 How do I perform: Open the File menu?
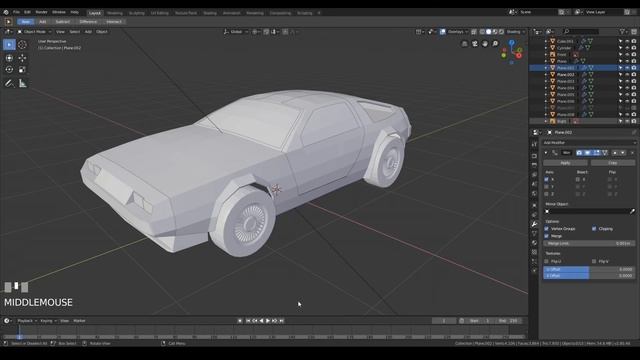point(16,12)
